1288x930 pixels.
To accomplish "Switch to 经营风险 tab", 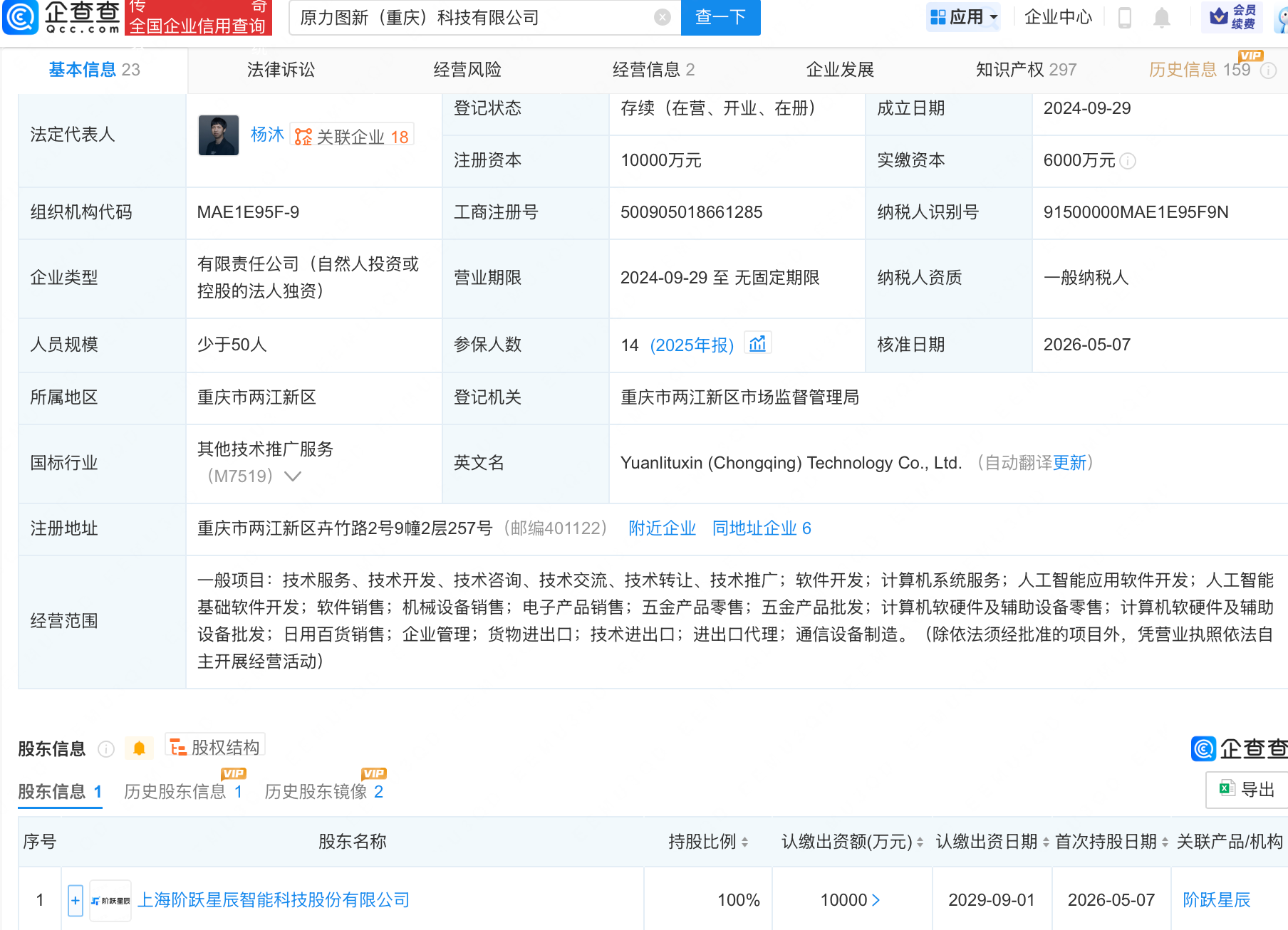I will [x=467, y=70].
